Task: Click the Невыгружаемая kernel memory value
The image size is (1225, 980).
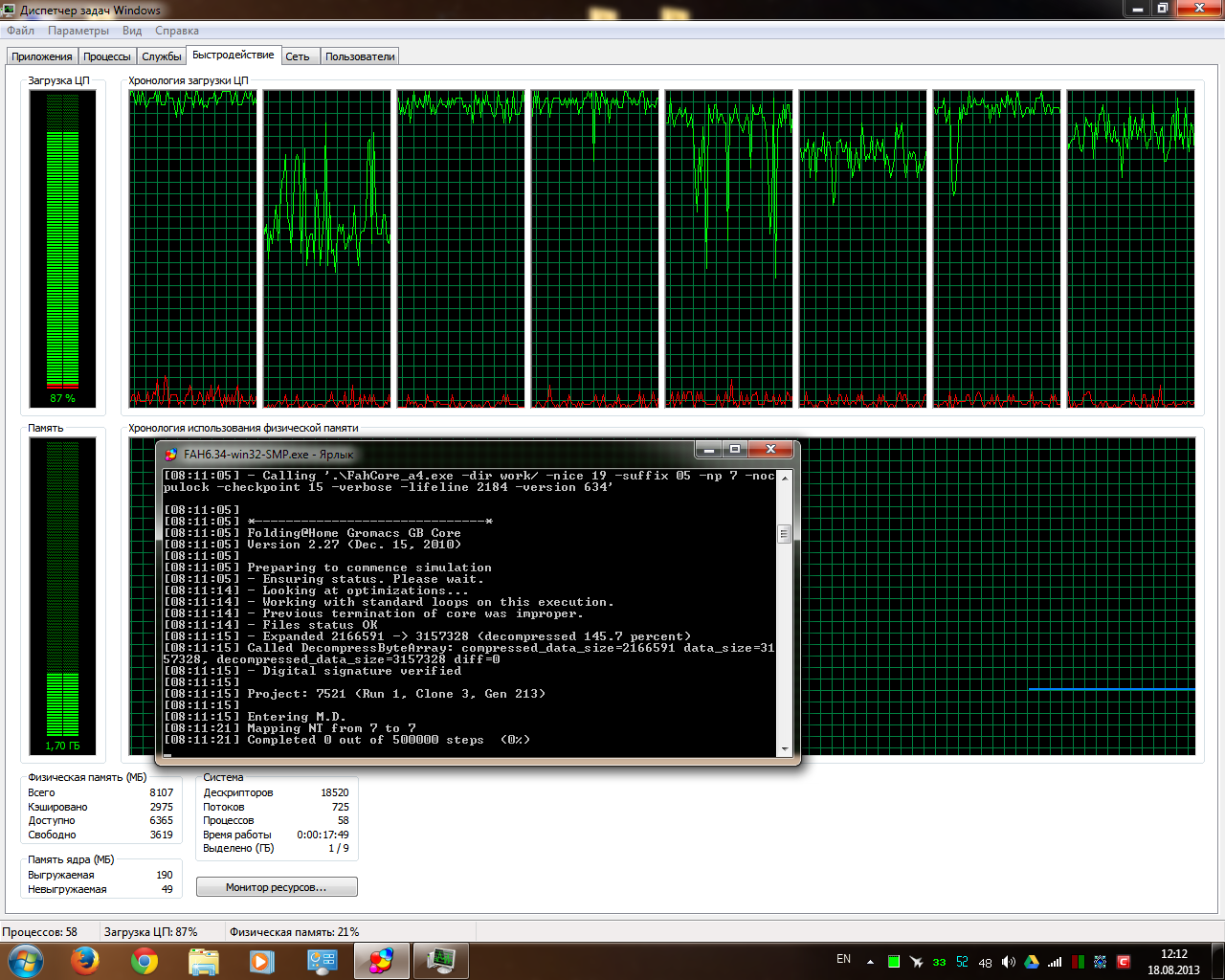Action: (x=167, y=889)
